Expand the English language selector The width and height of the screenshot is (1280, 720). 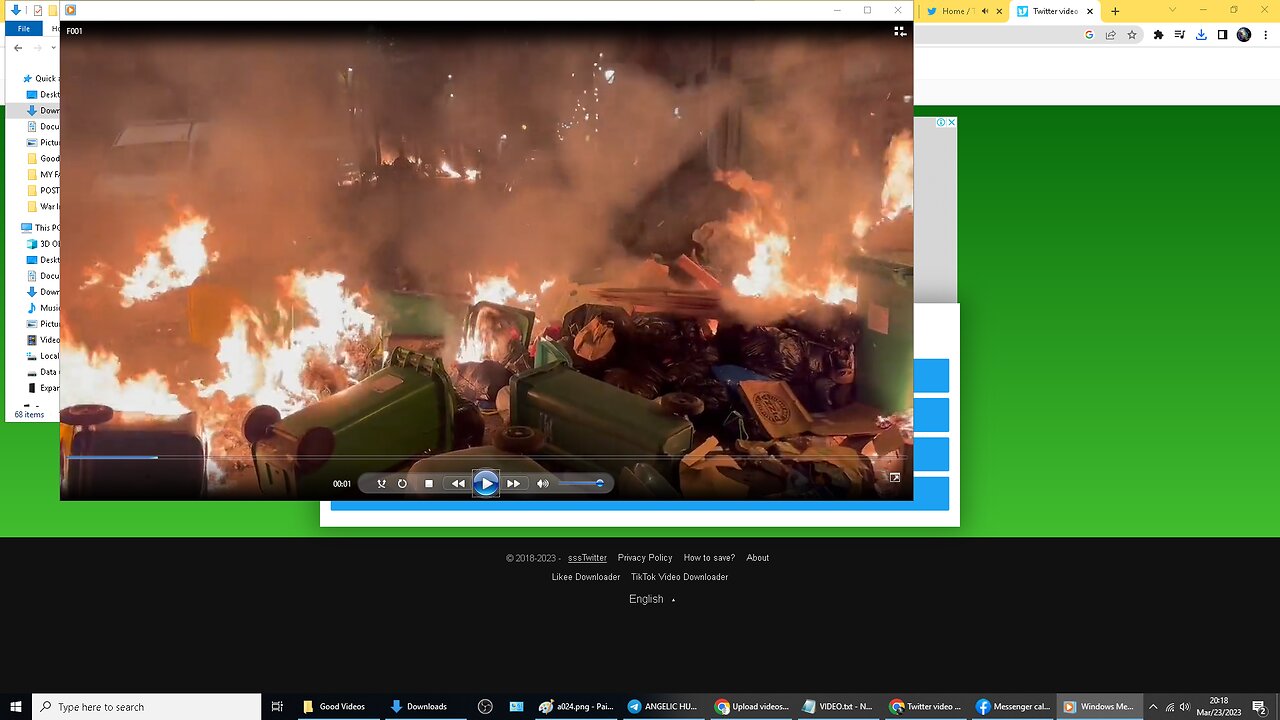[x=652, y=599]
